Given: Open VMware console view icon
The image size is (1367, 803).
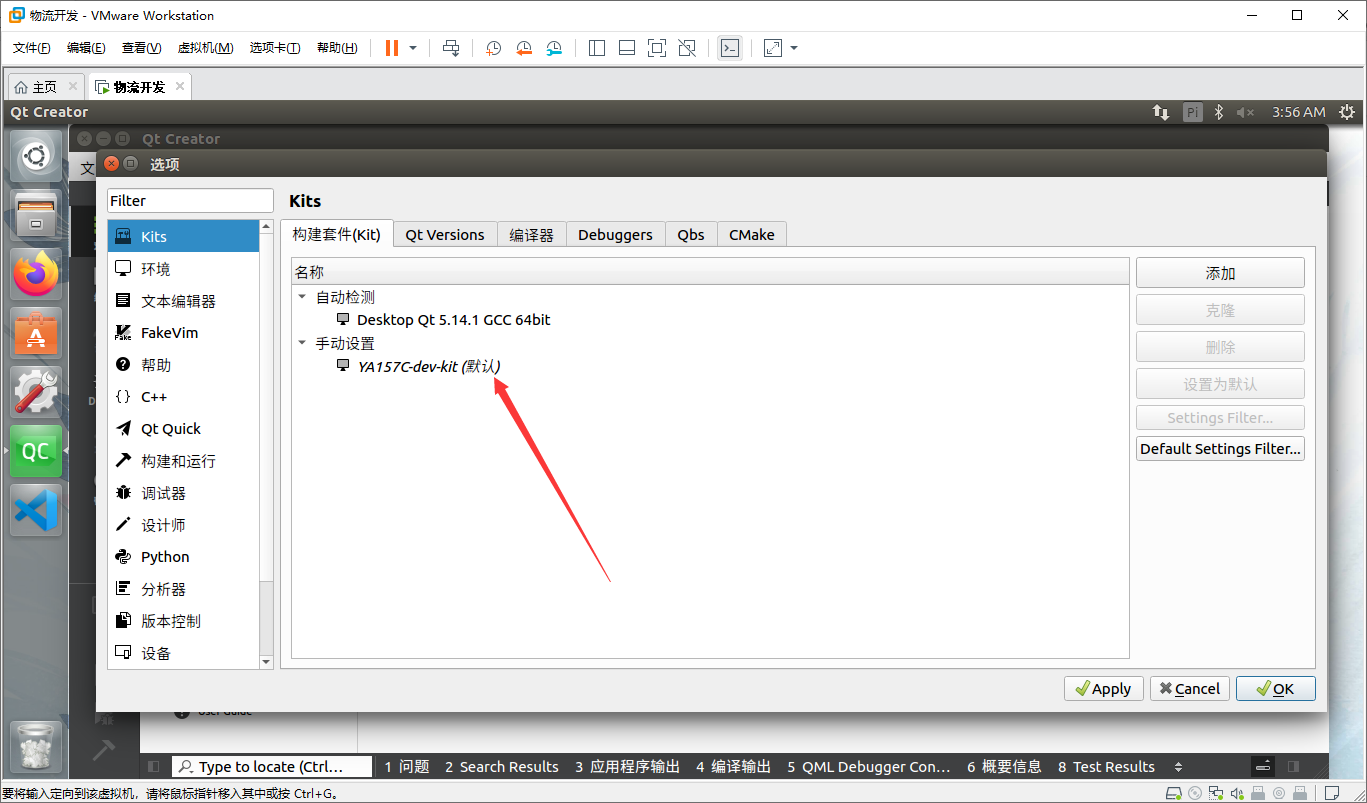Looking at the screenshot, I should [x=730, y=48].
